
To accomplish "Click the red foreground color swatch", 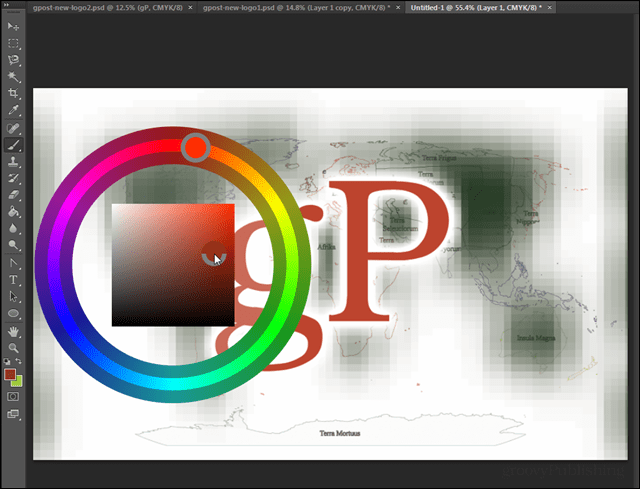I will [10, 374].
